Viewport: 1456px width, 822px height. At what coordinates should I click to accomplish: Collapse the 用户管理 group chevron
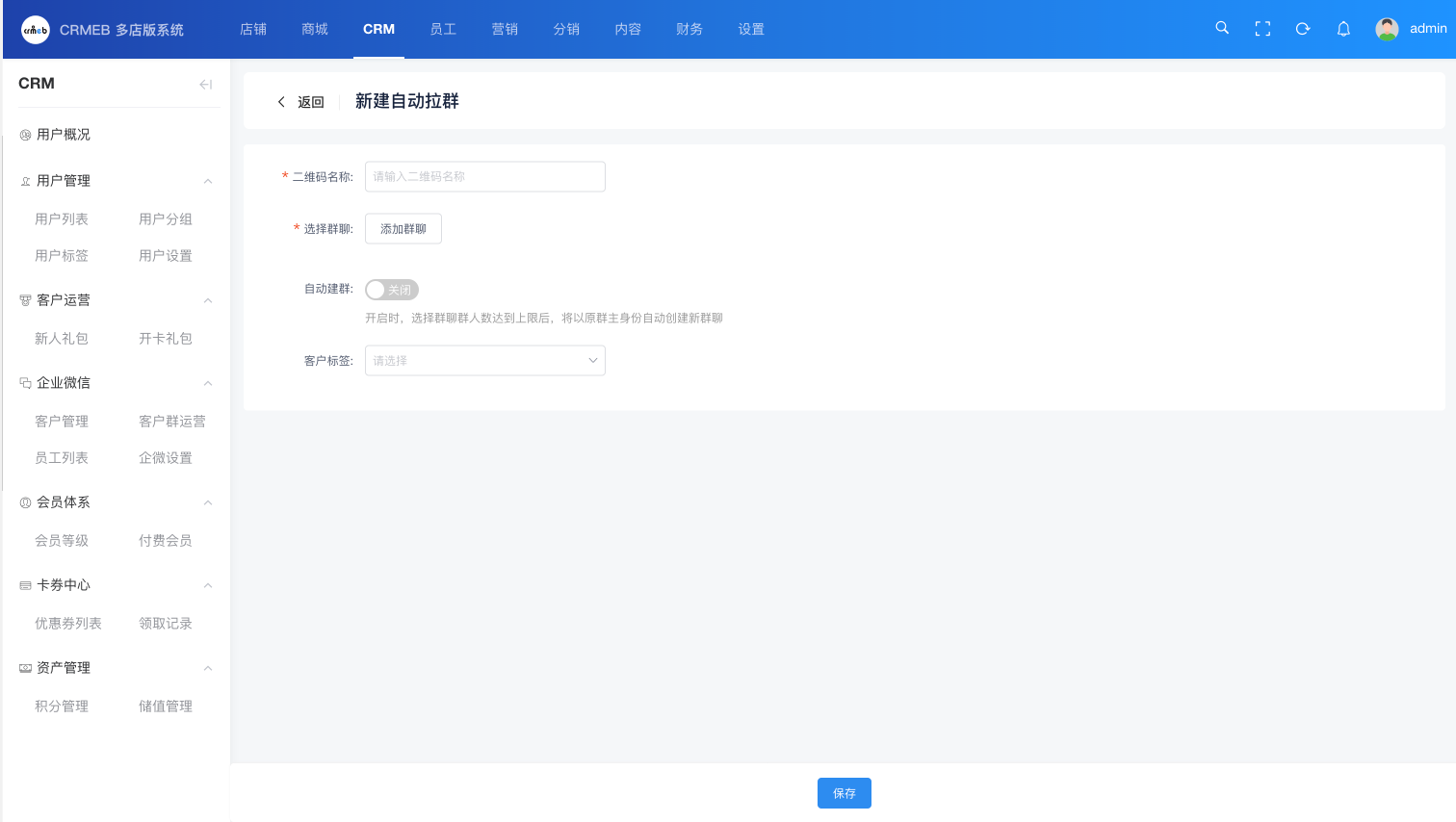click(208, 181)
